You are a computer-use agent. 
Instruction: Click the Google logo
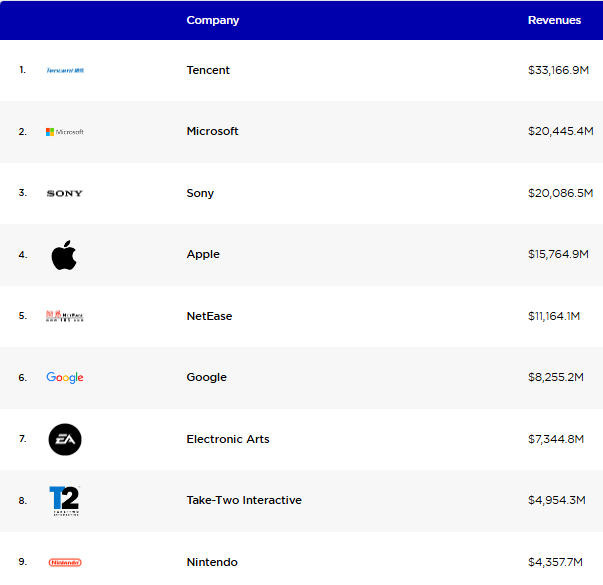coord(65,378)
